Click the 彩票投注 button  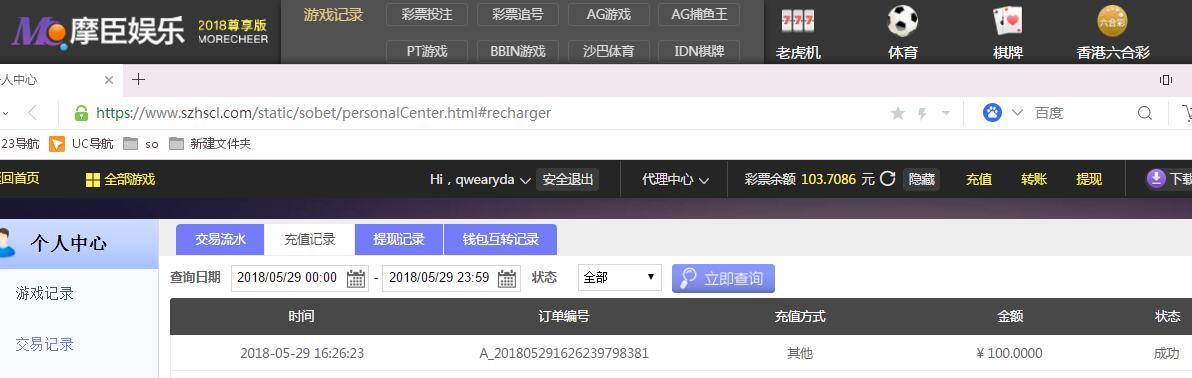click(x=426, y=14)
